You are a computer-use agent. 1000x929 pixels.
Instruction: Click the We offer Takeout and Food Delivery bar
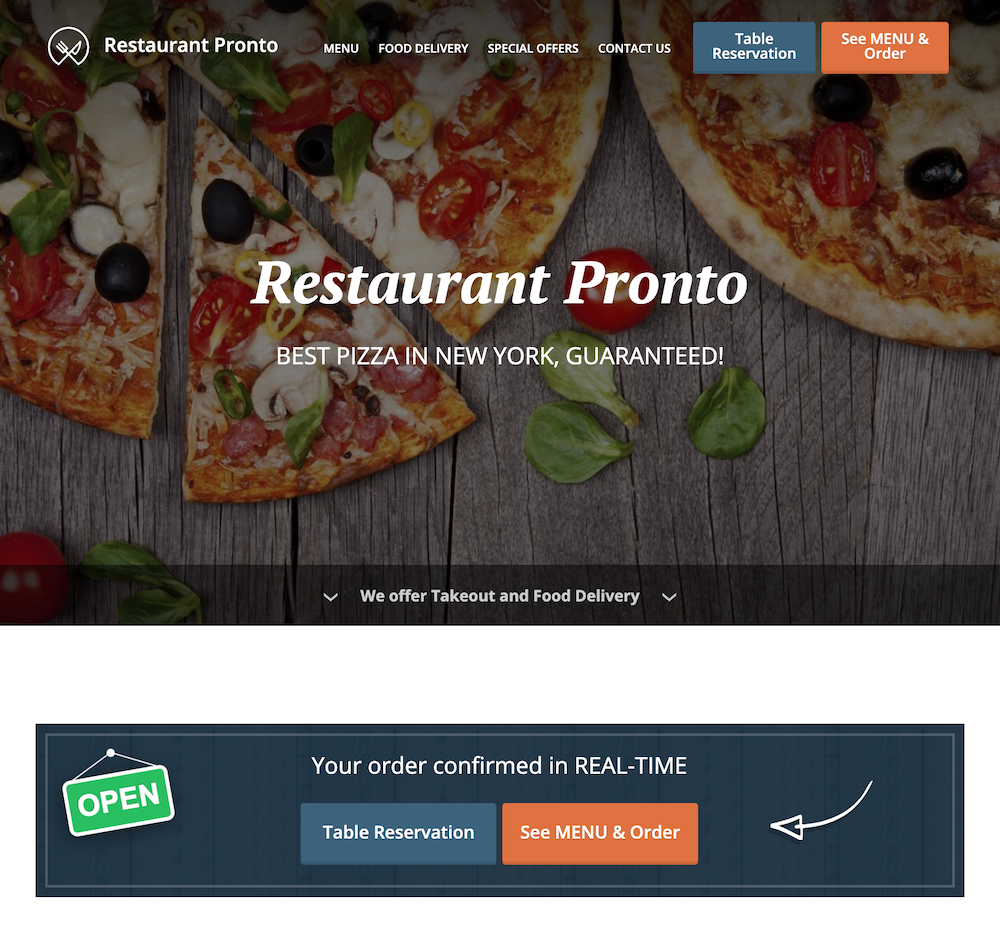point(499,594)
